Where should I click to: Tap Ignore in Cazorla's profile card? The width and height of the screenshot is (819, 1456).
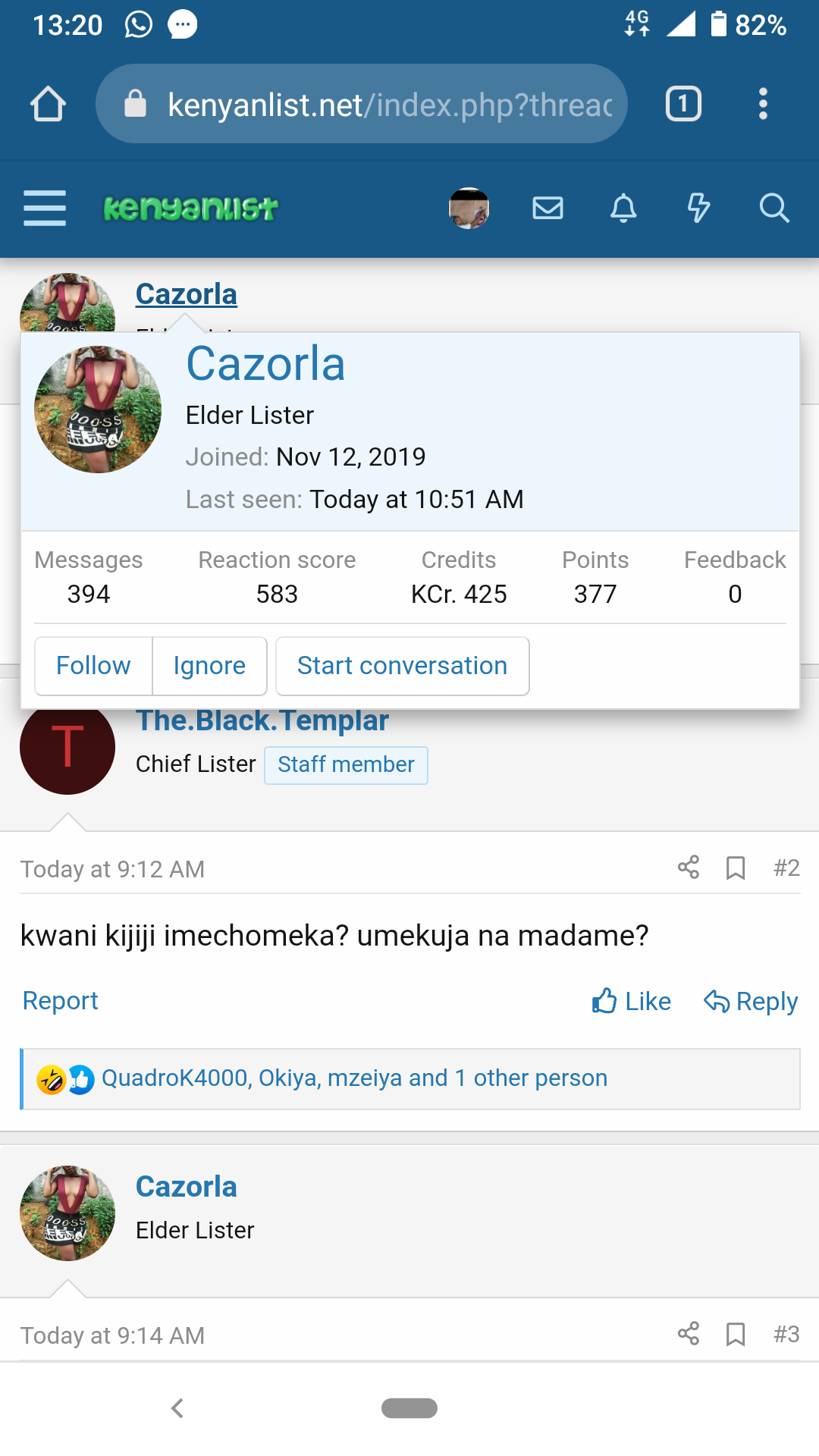point(209,666)
